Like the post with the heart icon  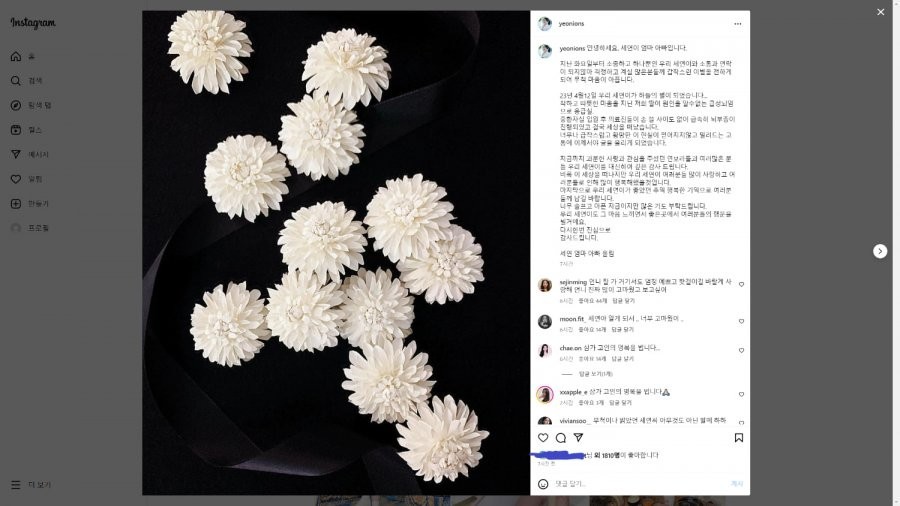click(x=543, y=438)
